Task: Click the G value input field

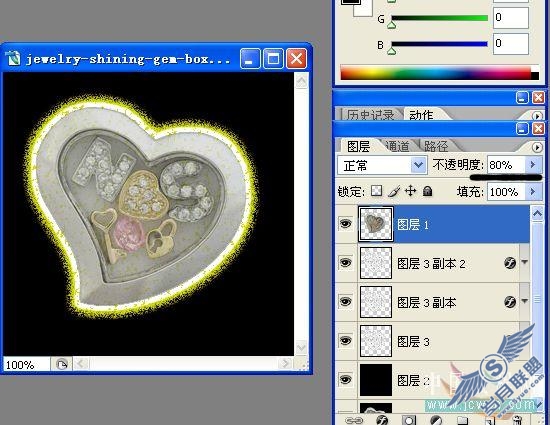Action: point(510,17)
